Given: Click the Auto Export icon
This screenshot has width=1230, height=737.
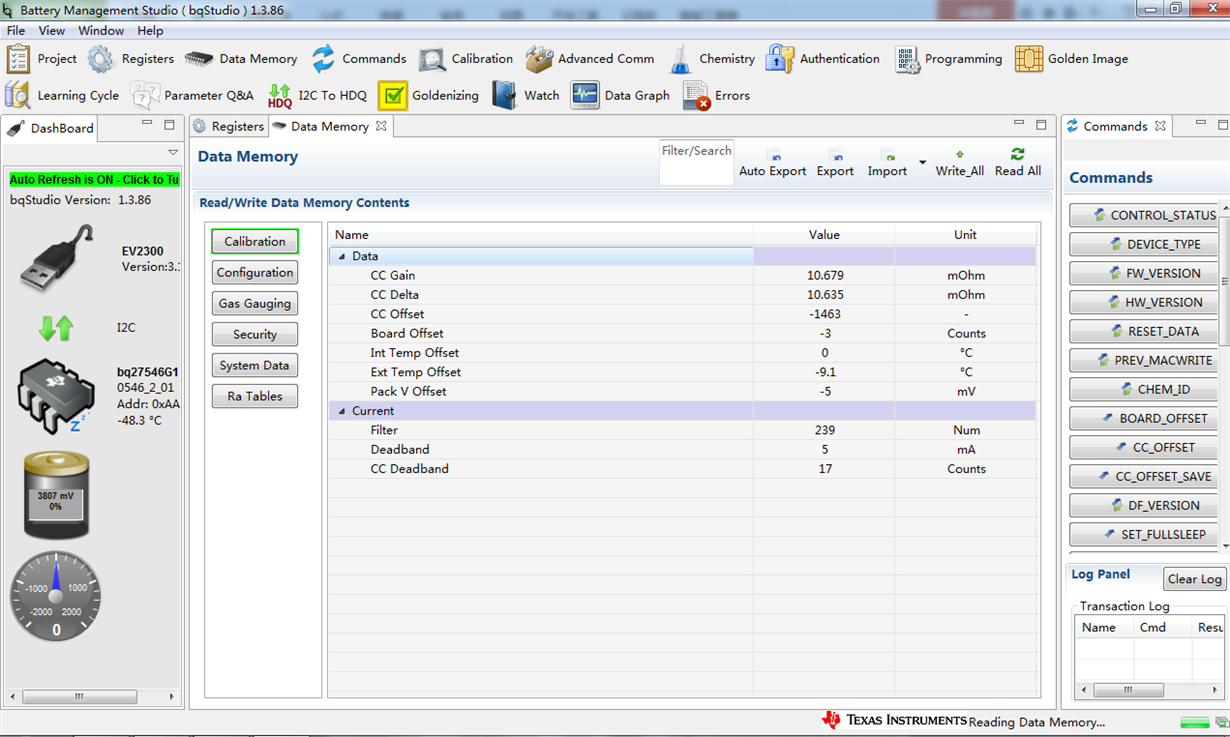Looking at the screenshot, I should pos(775,155).
